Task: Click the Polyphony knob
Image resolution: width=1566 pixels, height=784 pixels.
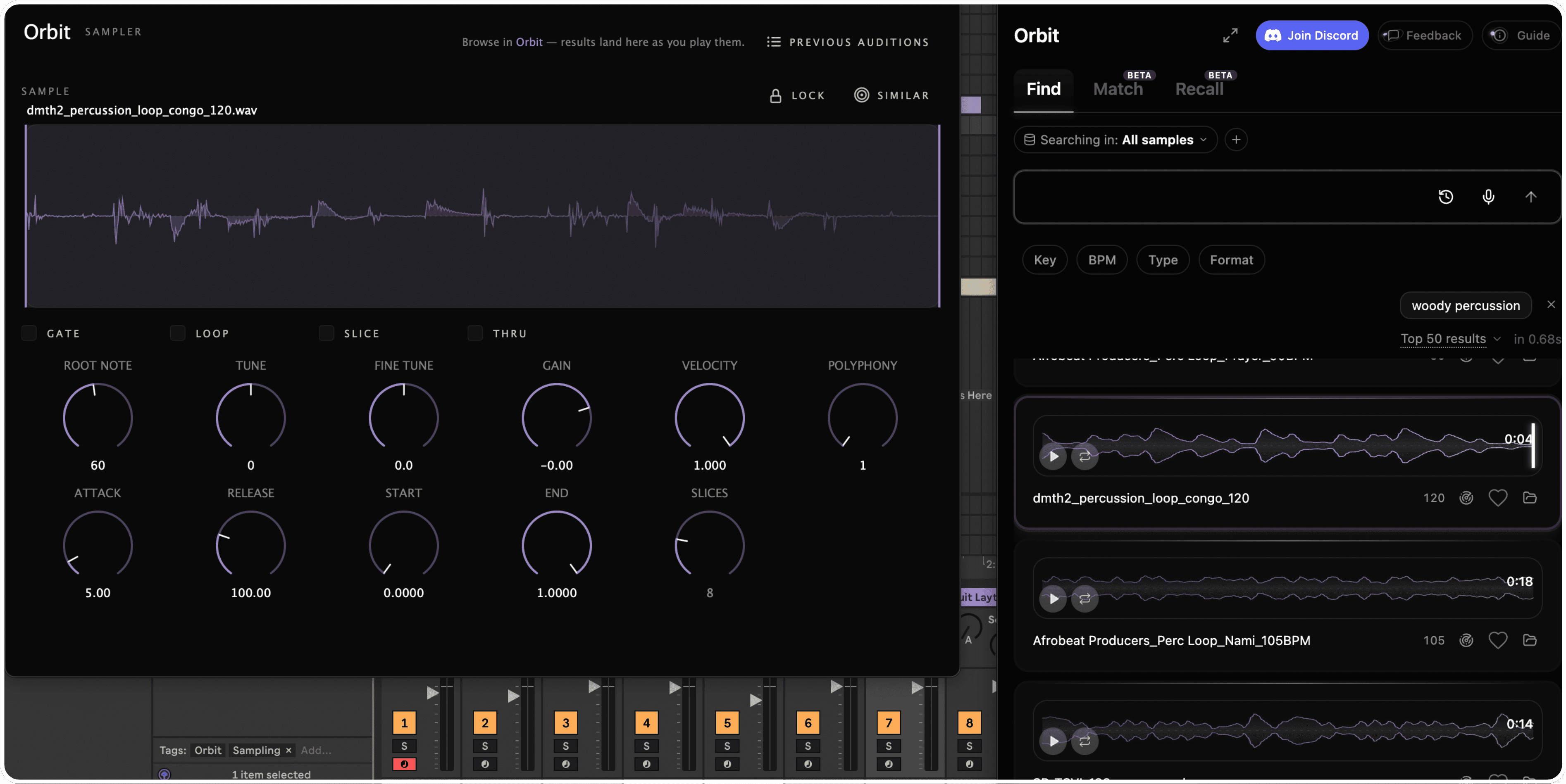Action: click(x=862, y=417)
